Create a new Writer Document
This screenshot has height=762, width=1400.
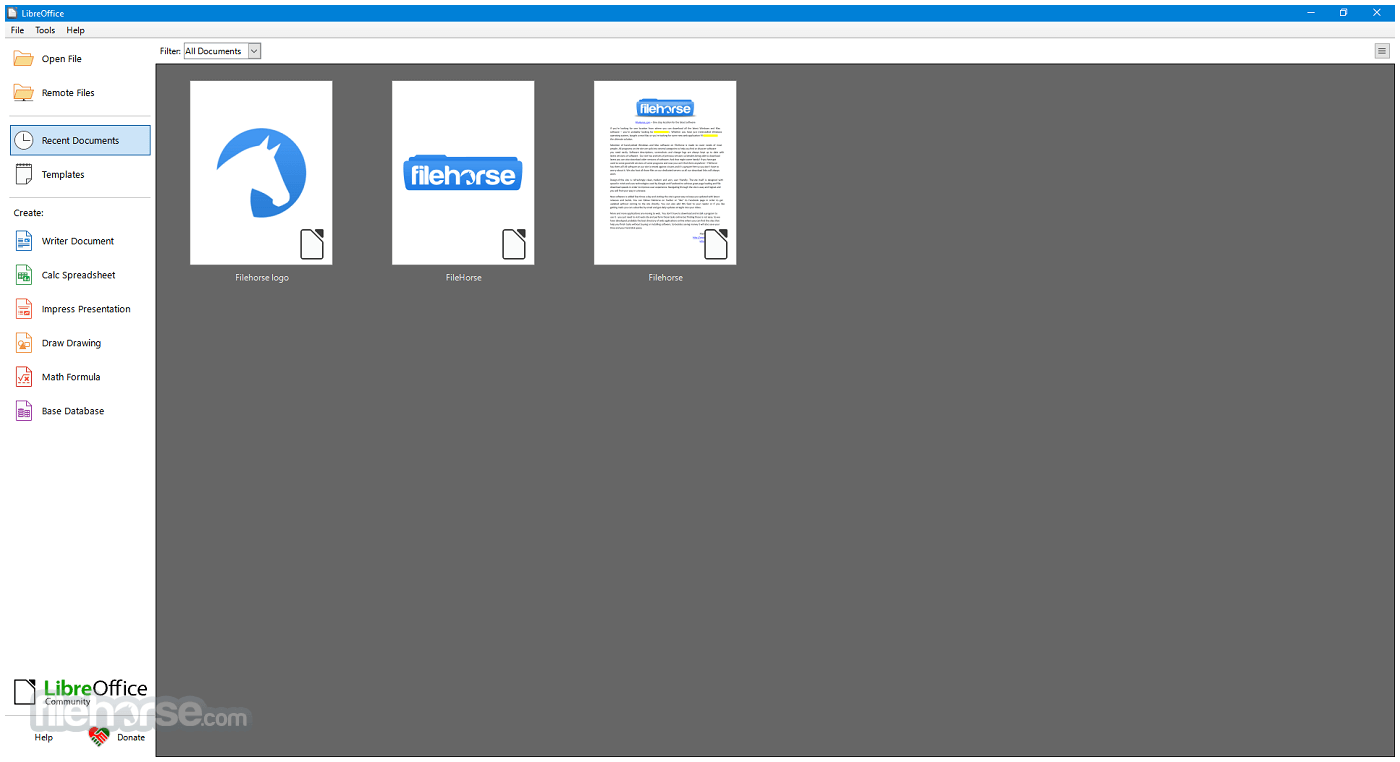(80, 241)
